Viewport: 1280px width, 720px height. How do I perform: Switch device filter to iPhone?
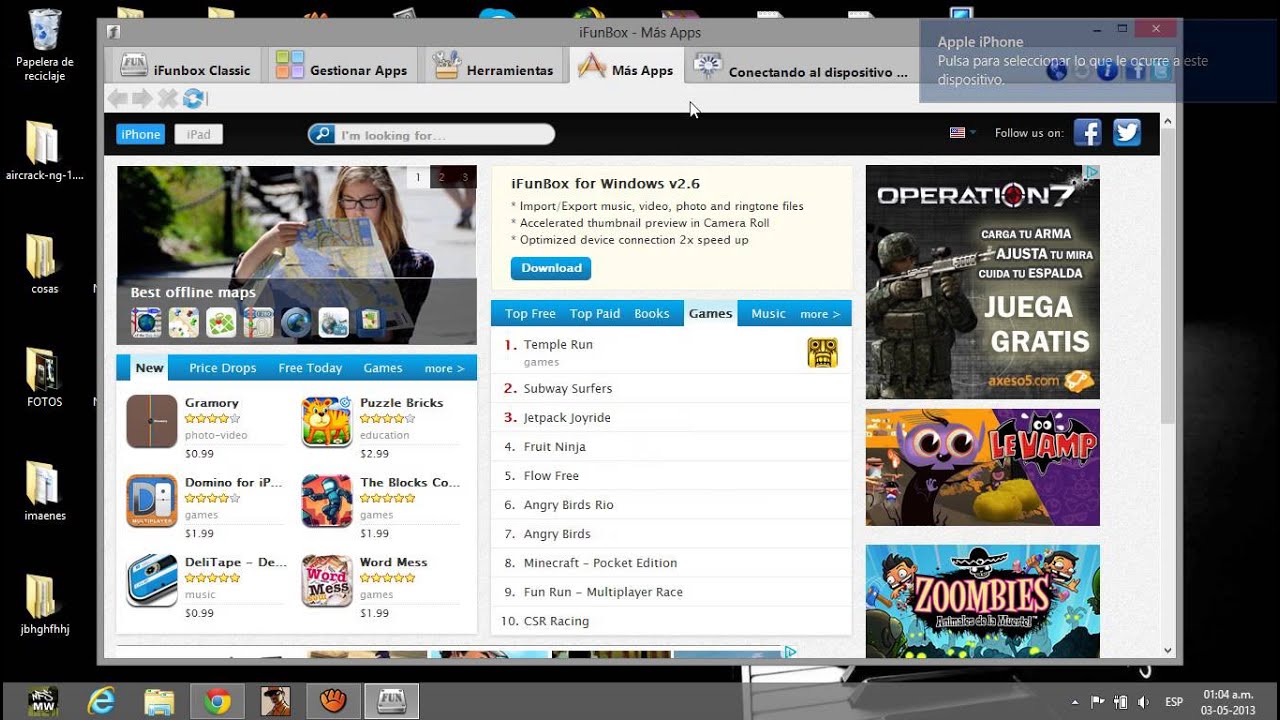[x=141, y=134]
